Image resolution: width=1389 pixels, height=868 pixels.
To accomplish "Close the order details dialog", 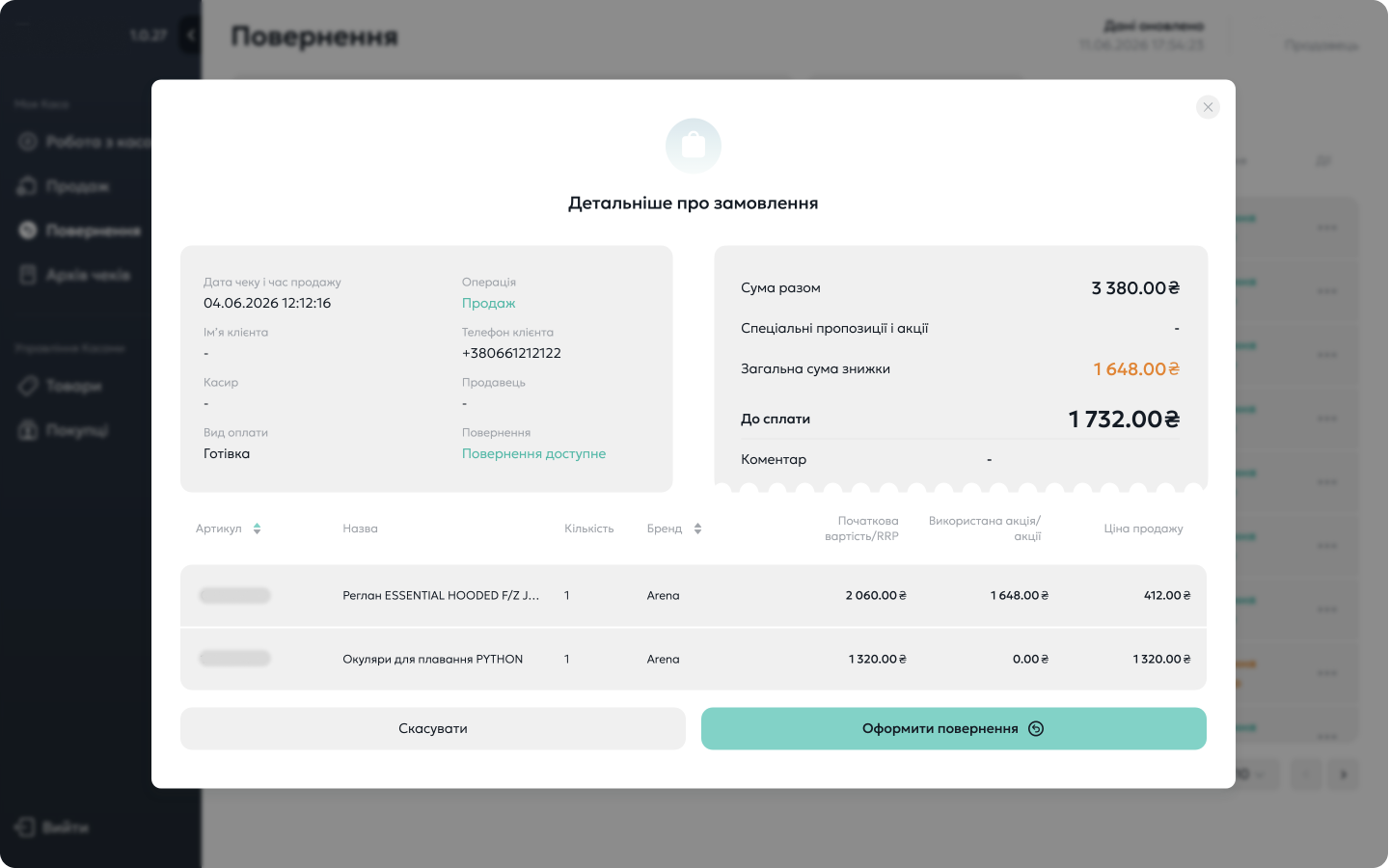I will [x=1208, y=107].
